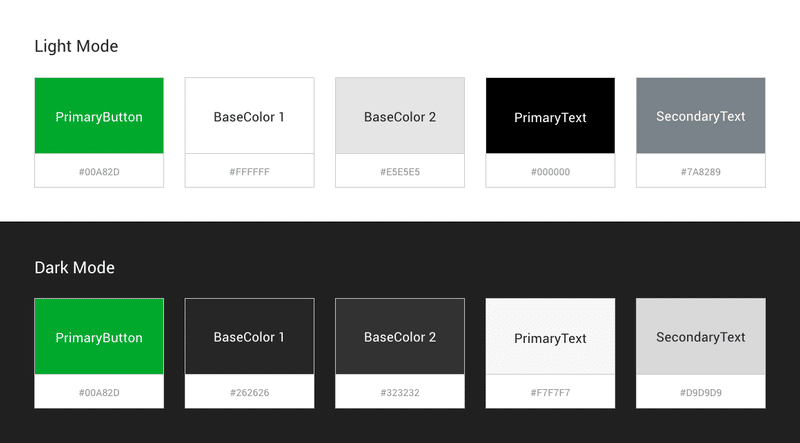Click the #323232 hex code label
This screenshot has width=800, height=443.
click(x=400, y=392)
